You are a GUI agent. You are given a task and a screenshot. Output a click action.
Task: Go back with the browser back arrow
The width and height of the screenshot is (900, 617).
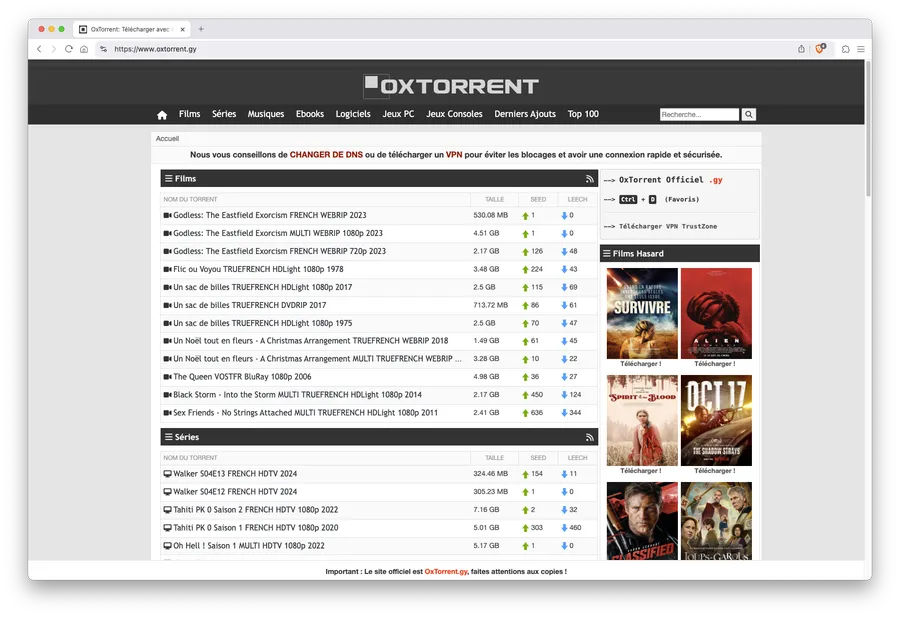pyautogui.click(x=39, y=49)
